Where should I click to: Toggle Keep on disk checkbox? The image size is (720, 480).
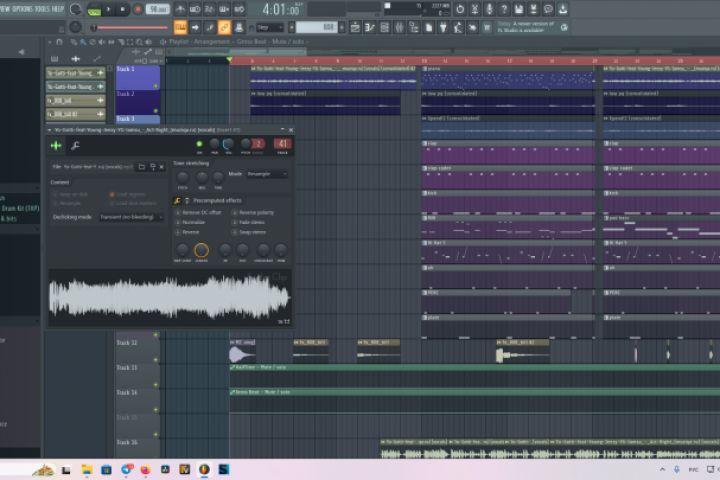tap(55, 194)
